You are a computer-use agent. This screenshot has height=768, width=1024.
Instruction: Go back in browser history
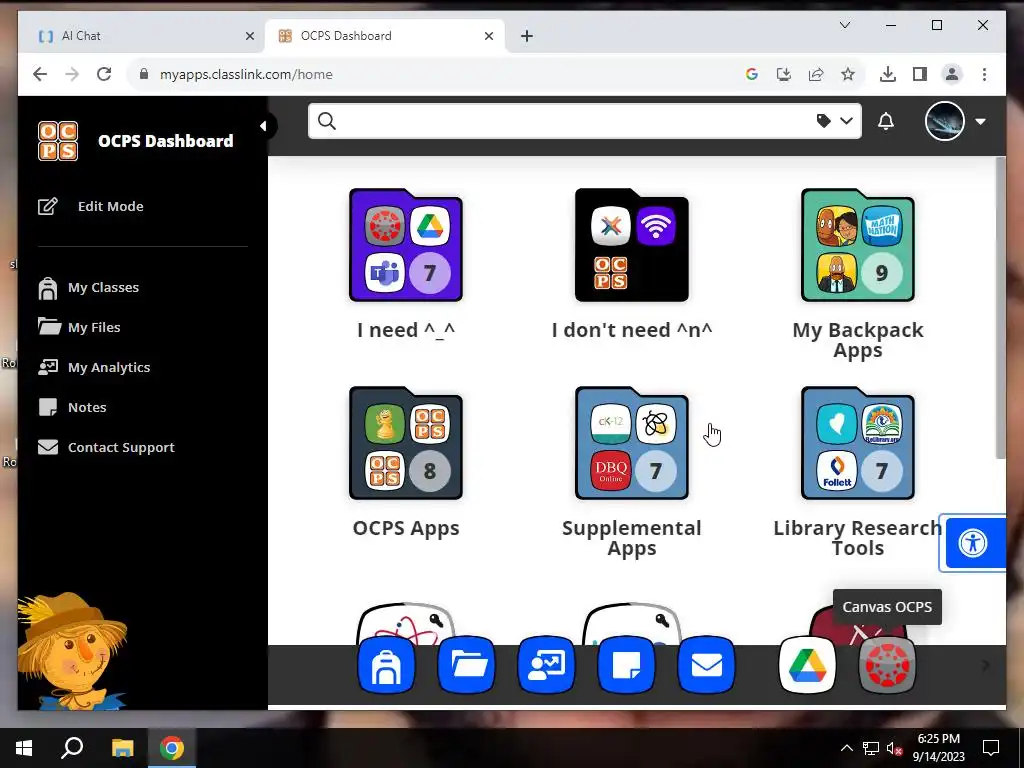40,74
